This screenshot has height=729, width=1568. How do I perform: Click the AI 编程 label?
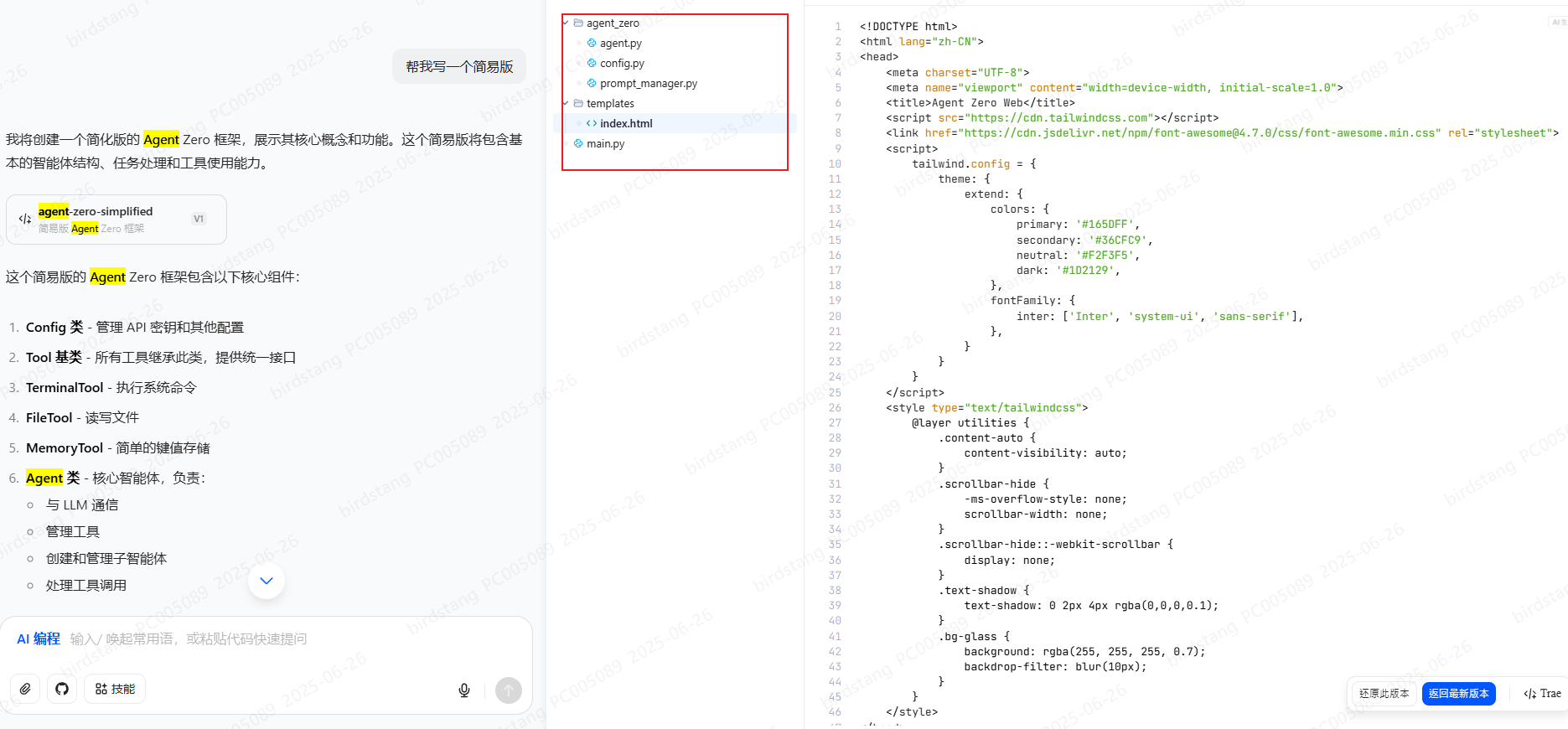(39, 639)
